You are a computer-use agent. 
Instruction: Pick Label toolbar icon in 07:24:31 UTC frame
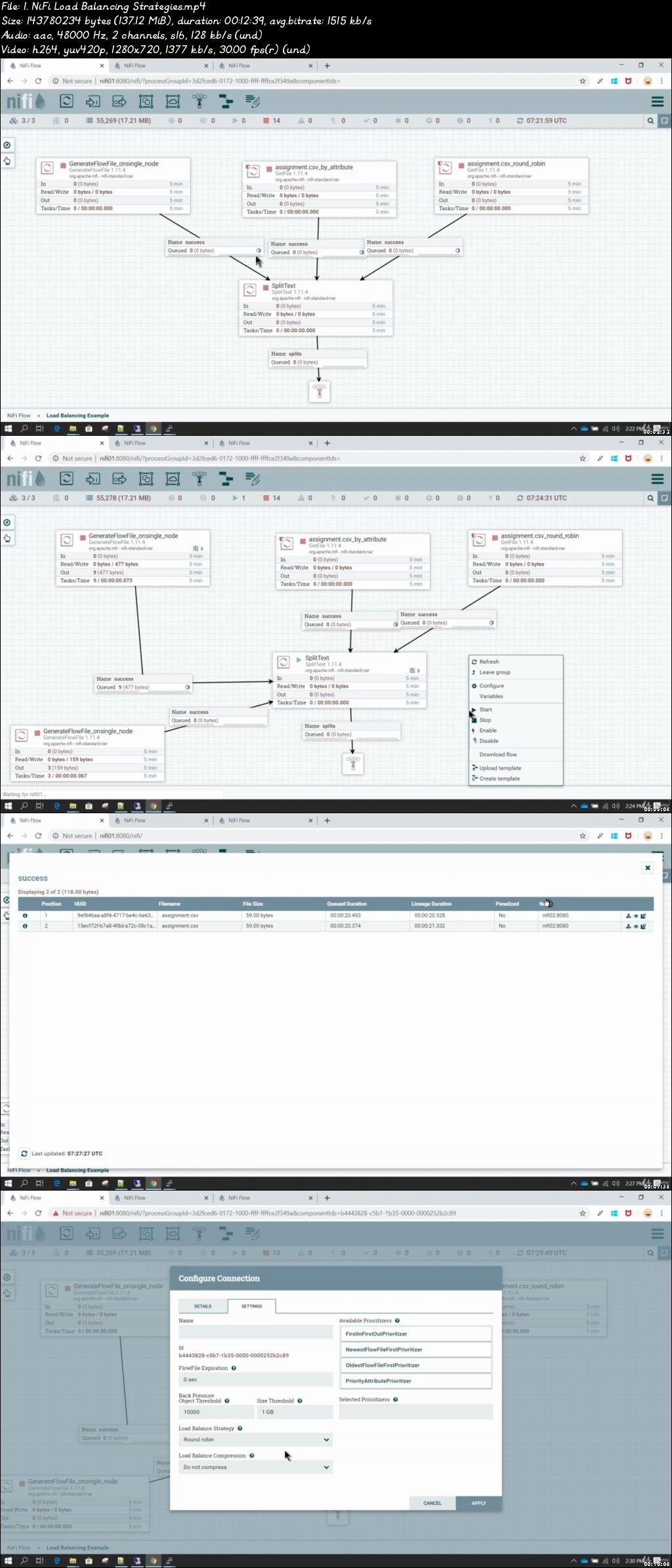pos(253,478)
